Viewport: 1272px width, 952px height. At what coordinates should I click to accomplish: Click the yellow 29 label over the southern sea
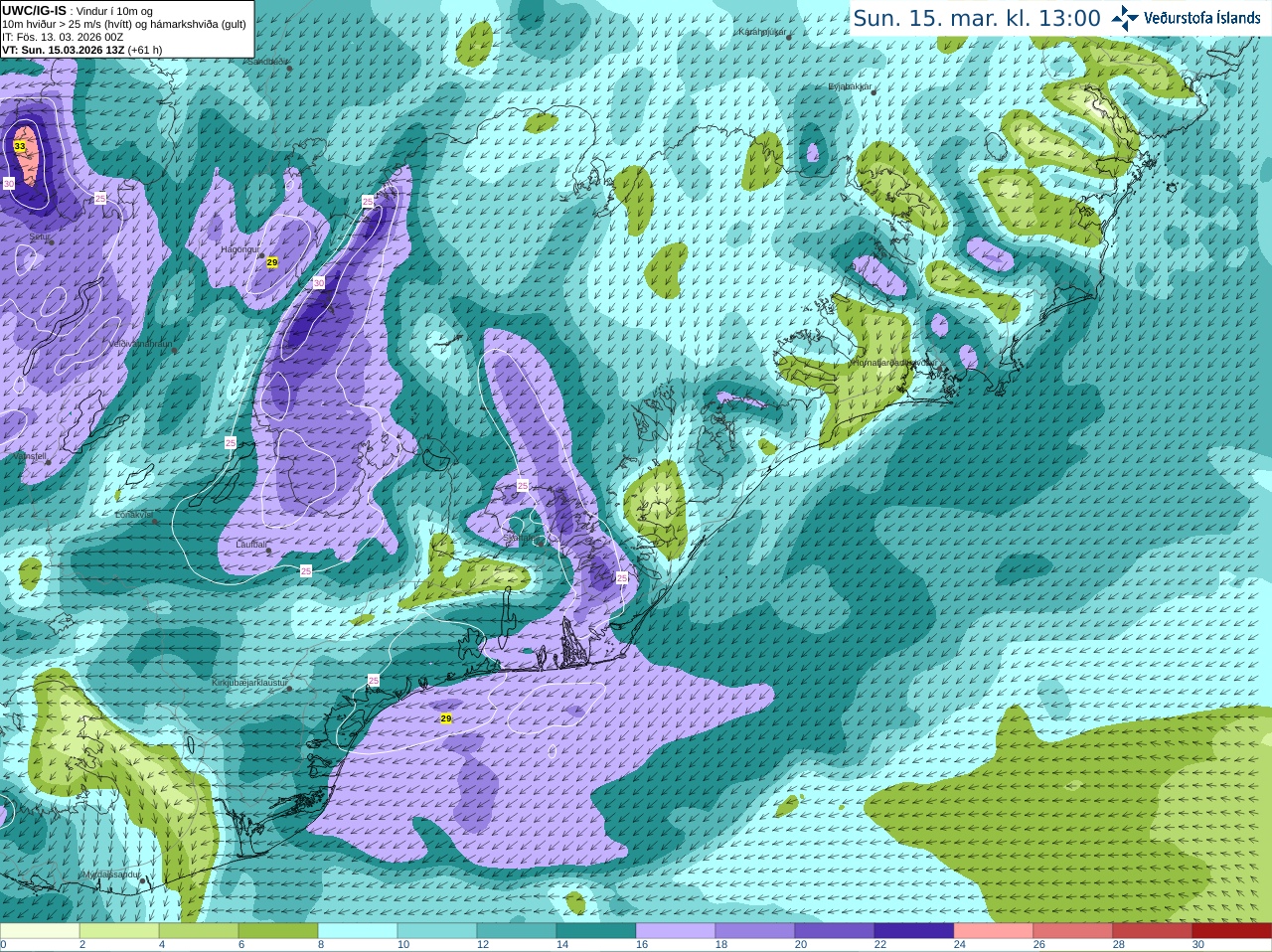click(446, 717)
